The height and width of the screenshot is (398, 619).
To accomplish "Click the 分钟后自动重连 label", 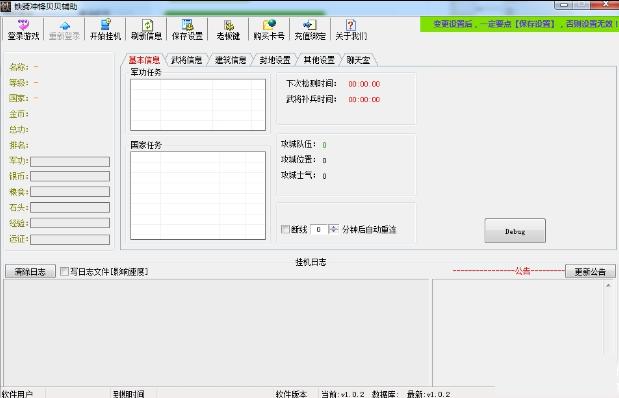I will click(369, 229).
